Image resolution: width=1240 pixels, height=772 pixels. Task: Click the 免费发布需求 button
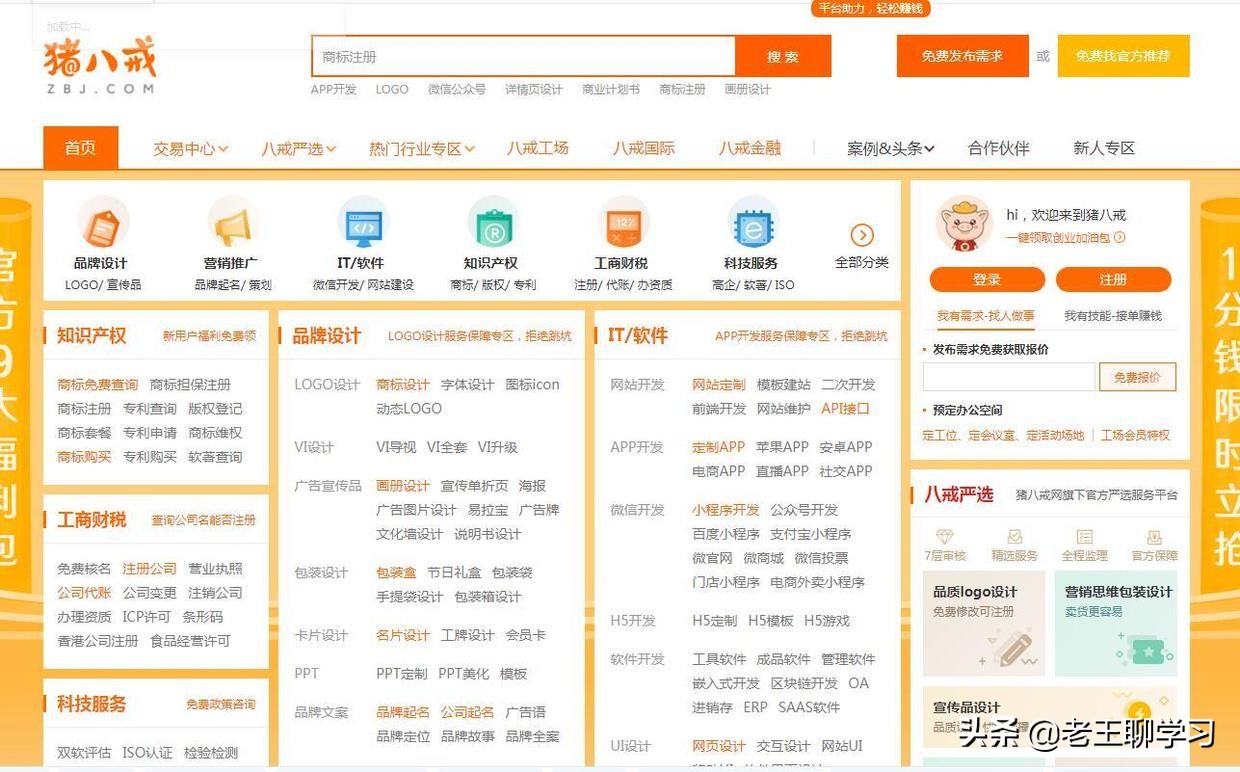point(961,56)
